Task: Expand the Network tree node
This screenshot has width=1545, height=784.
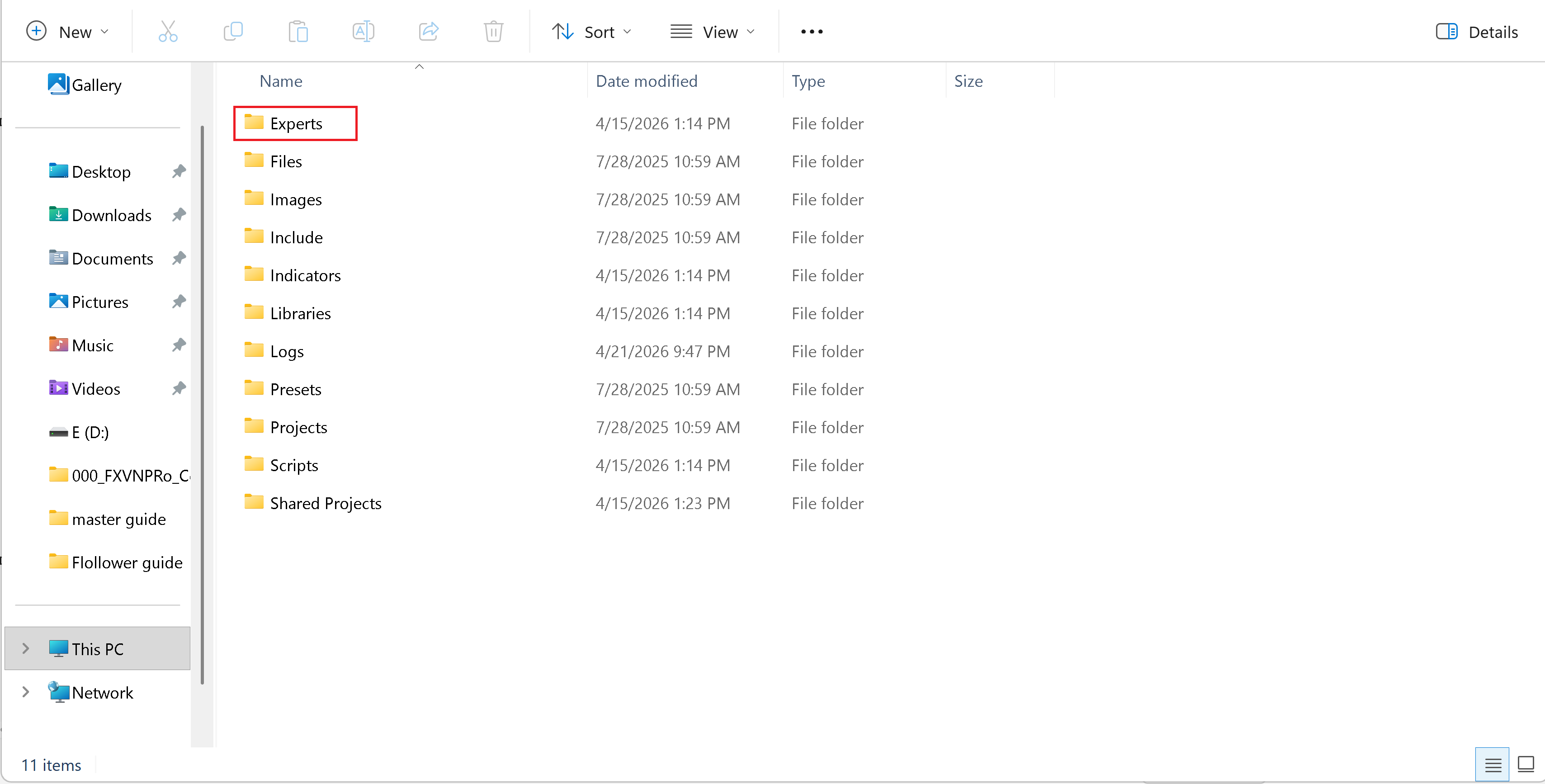Action: point(25,692)
